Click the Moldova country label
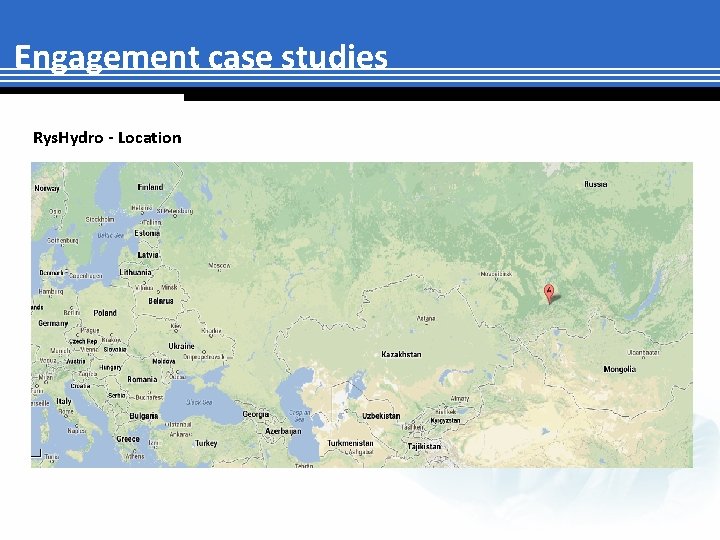Image resolution: width=720 pixels, height=540 pixels. coord(164,361)
